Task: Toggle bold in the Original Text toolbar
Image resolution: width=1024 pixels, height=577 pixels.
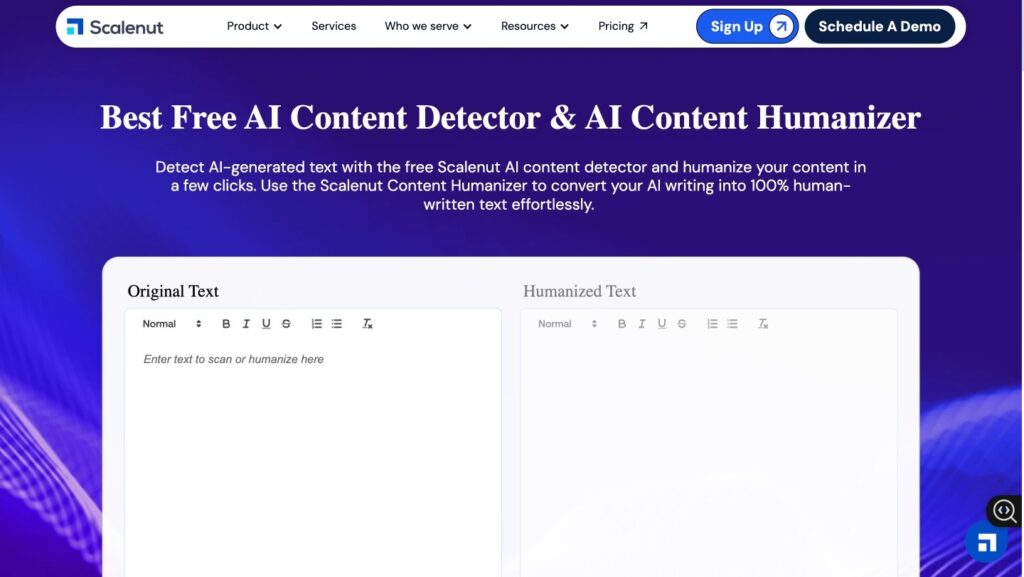Action: [x=226, y=324]
